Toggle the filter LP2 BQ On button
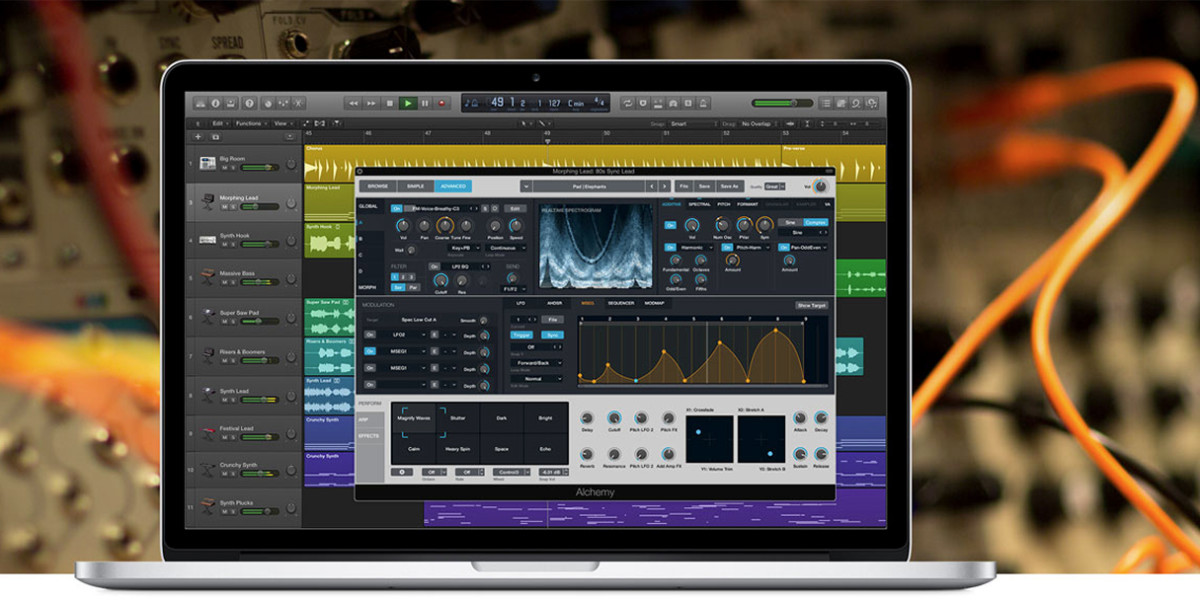 pyautogui.click(x=434, y=266)
